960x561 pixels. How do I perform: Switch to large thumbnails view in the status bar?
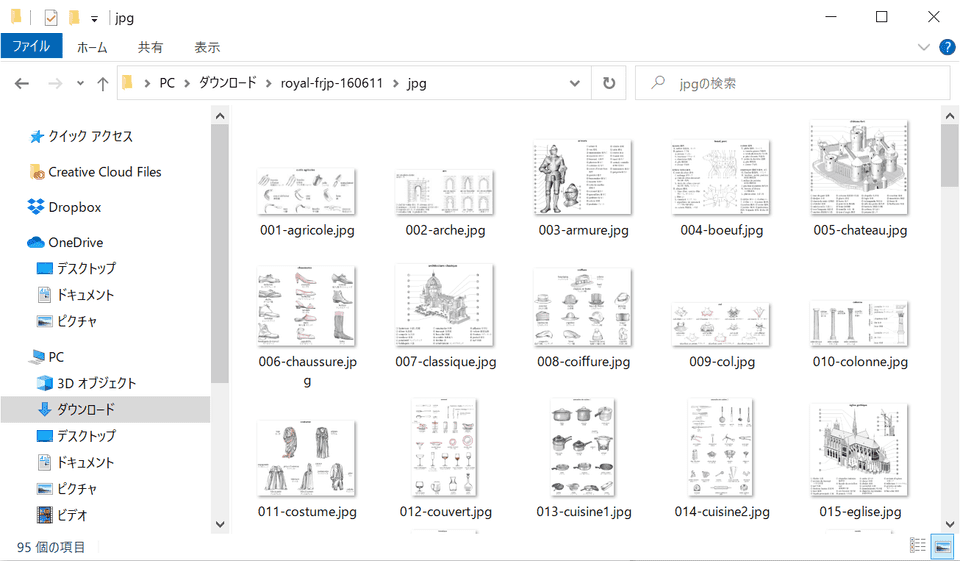tap(941, 546)
